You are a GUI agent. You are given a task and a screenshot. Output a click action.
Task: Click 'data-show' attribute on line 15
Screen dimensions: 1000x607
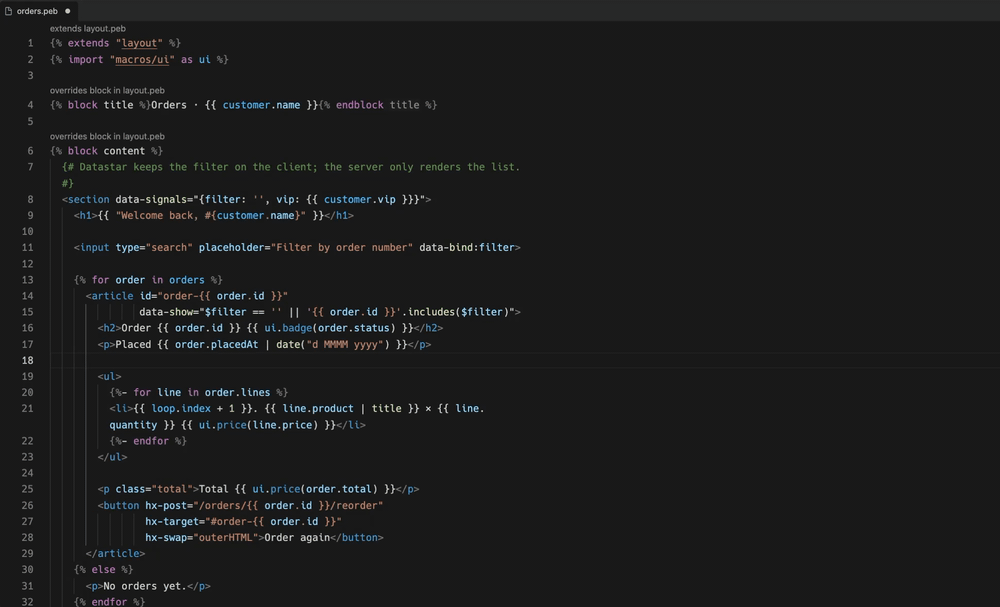pos(166,312)
